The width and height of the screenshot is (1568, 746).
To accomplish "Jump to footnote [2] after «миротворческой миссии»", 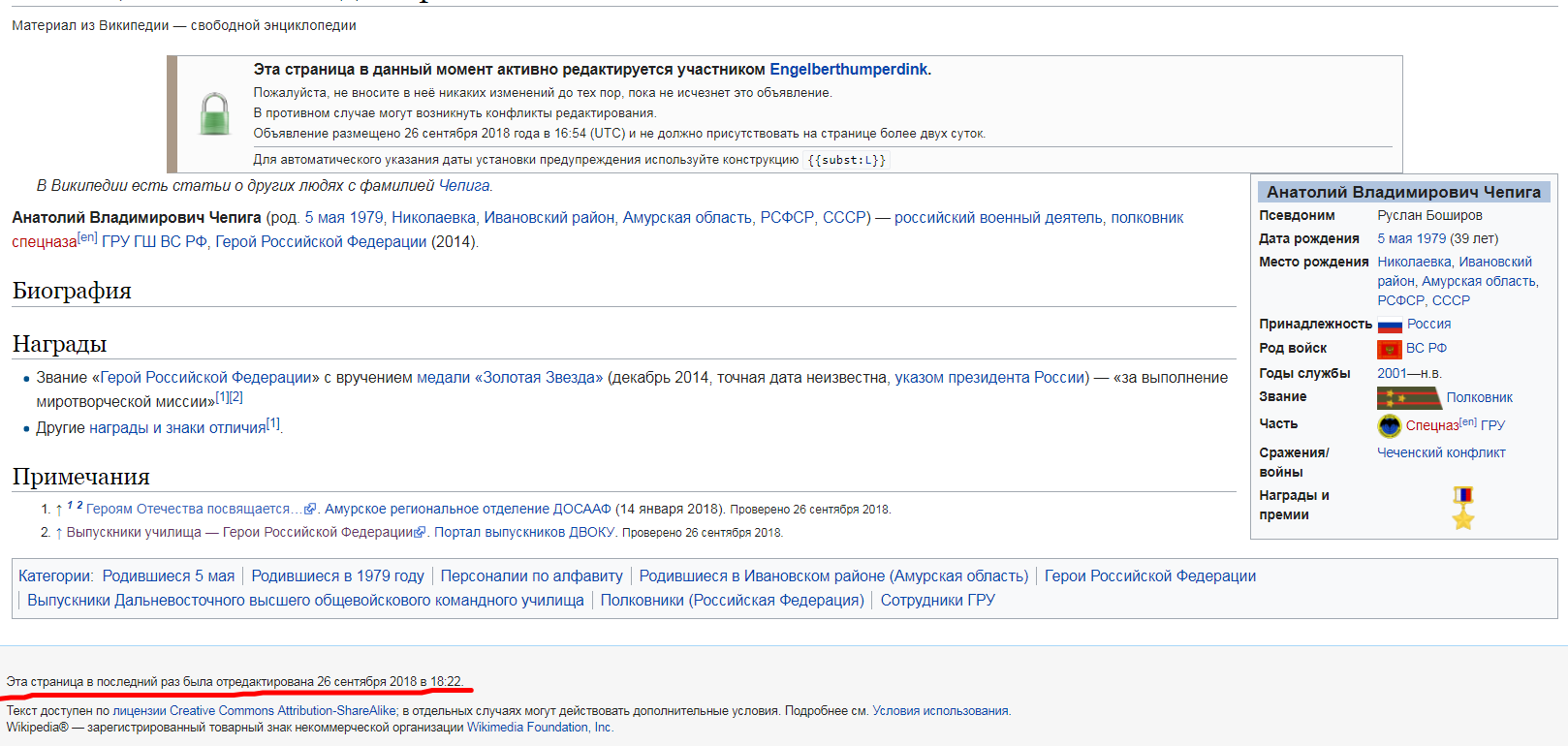I will coord(236,397).
